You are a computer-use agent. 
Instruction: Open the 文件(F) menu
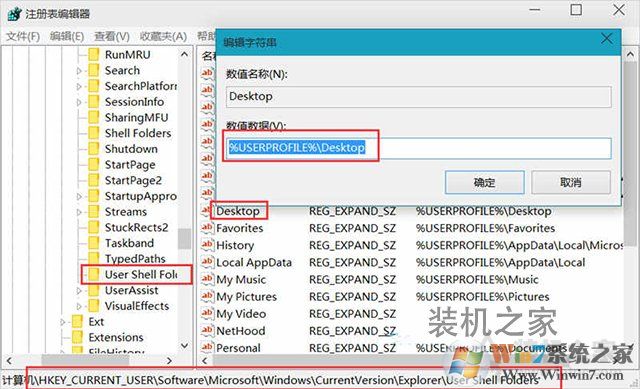pyautogui.click(x=23, y=36)
